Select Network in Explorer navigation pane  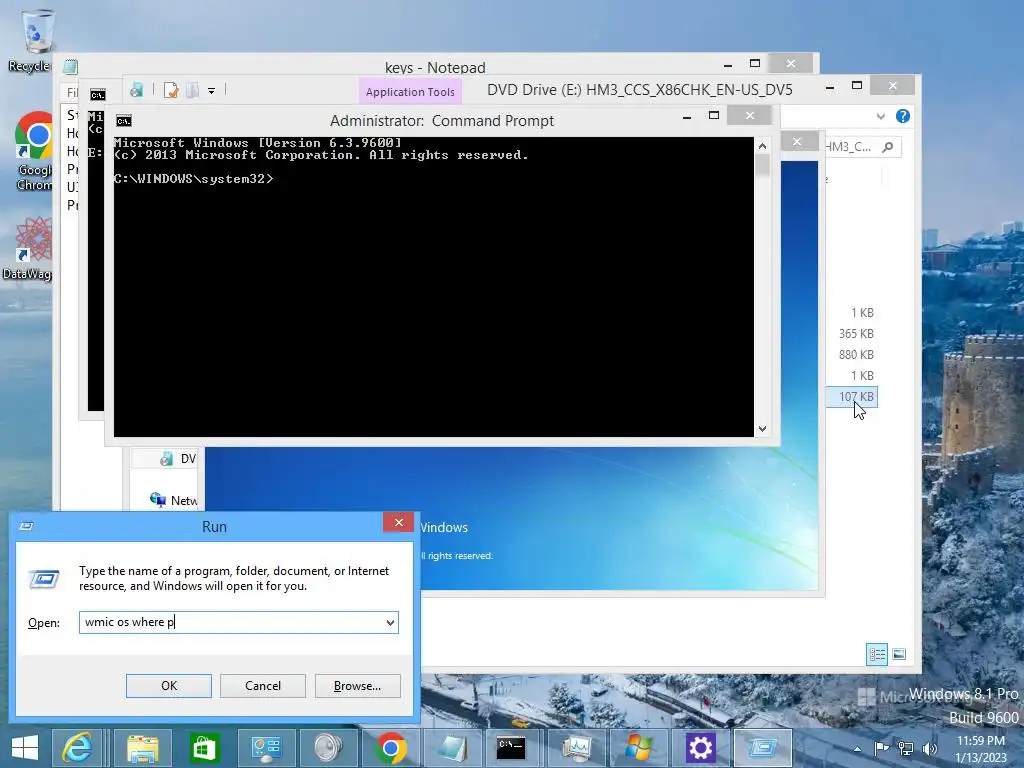click(x=174, y=500)
